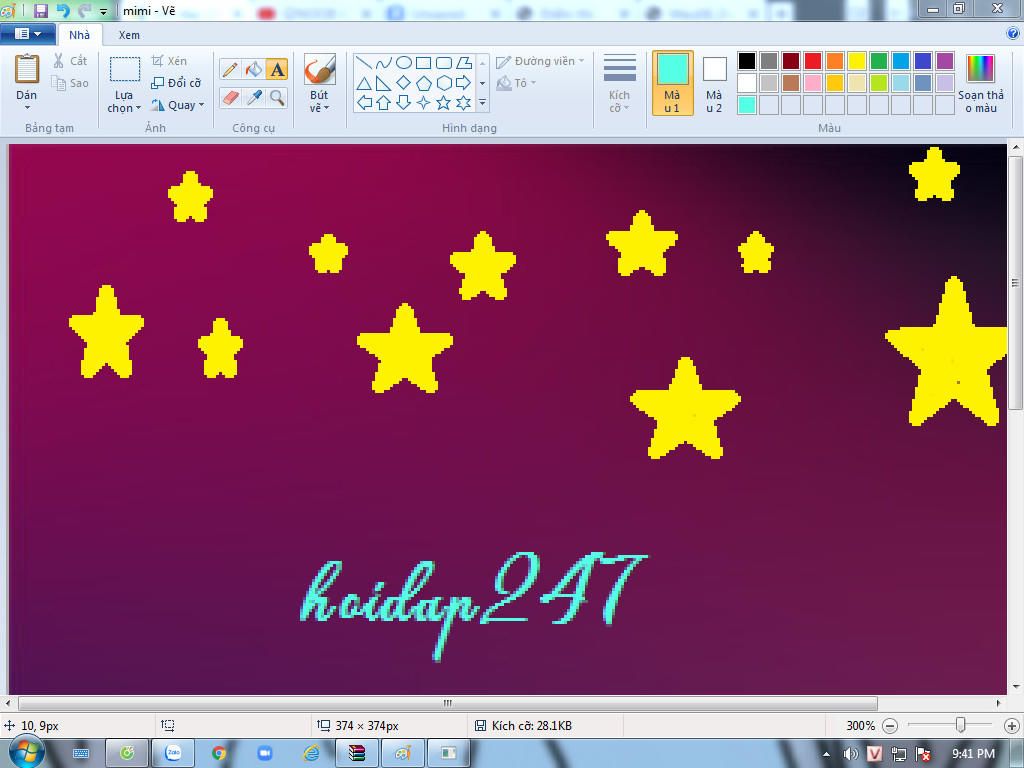1024x768 pixels.
Task: Expand the shapes gallery list
Action: (483, 103)
